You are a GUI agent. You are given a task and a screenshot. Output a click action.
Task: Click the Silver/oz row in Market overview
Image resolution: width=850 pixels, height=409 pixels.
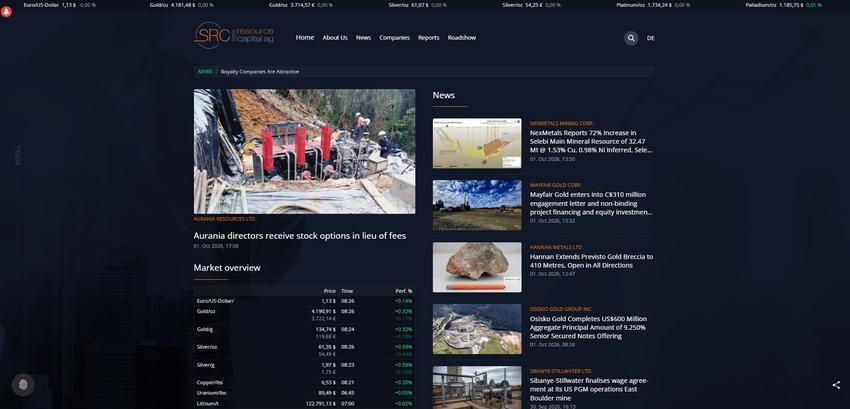[305, 350]
